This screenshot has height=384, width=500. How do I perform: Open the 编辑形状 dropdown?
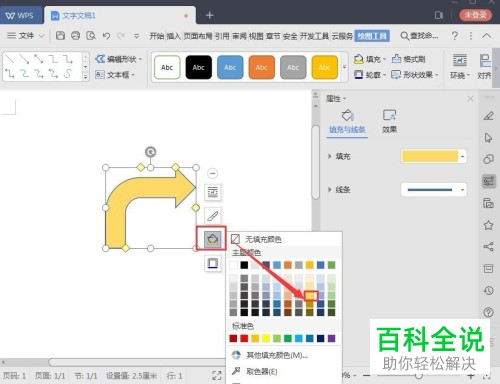(119, 59)
